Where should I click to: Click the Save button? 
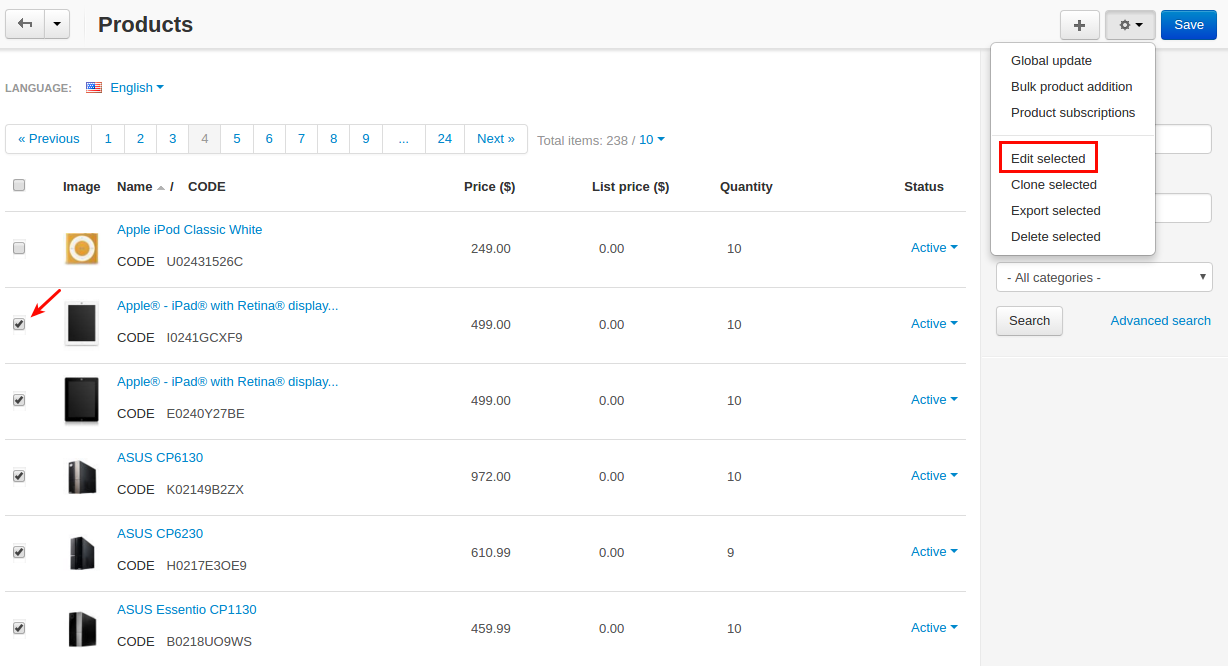[x=1188, y=25]
